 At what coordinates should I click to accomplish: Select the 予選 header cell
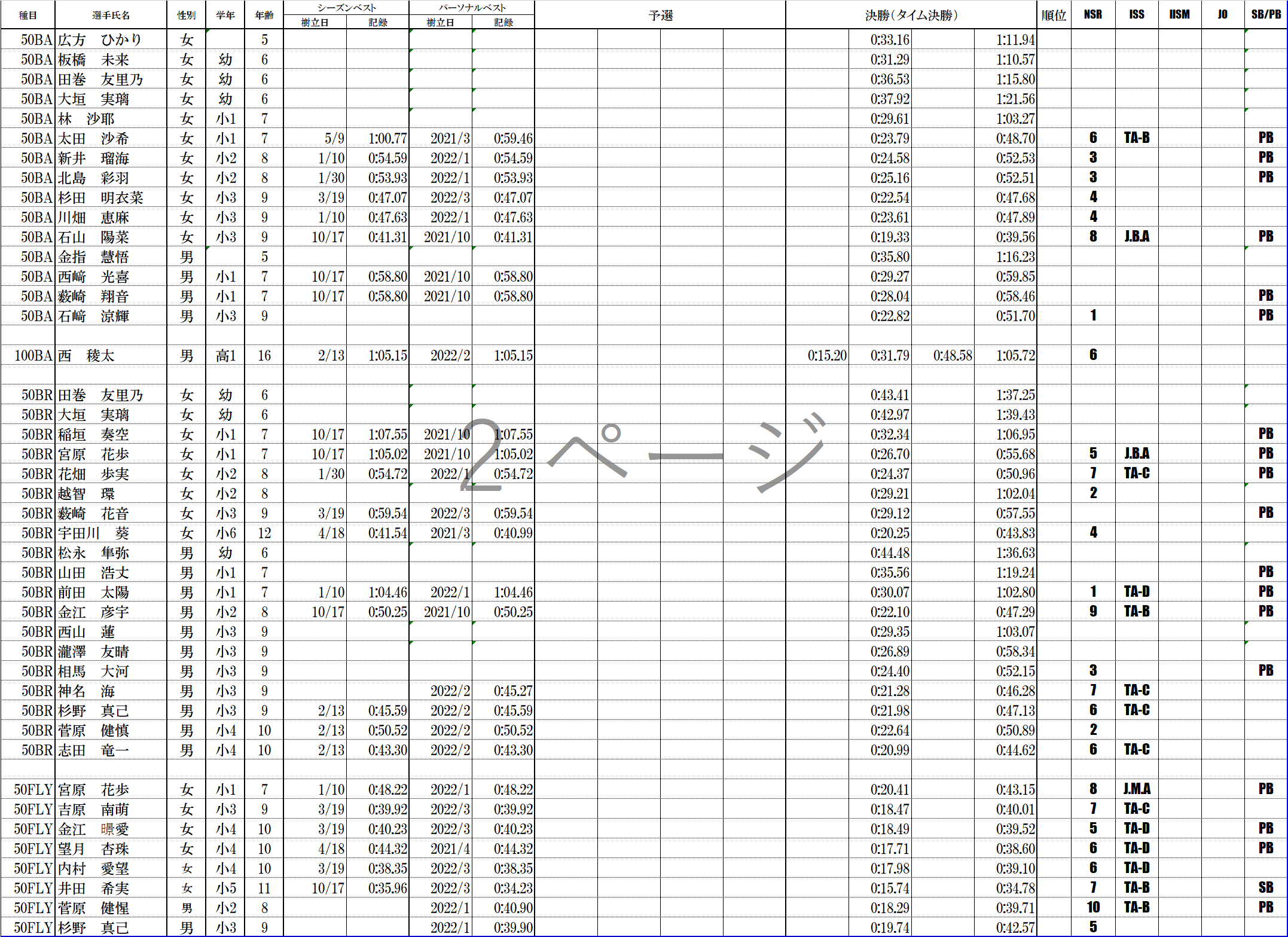[x=660, y=15]
